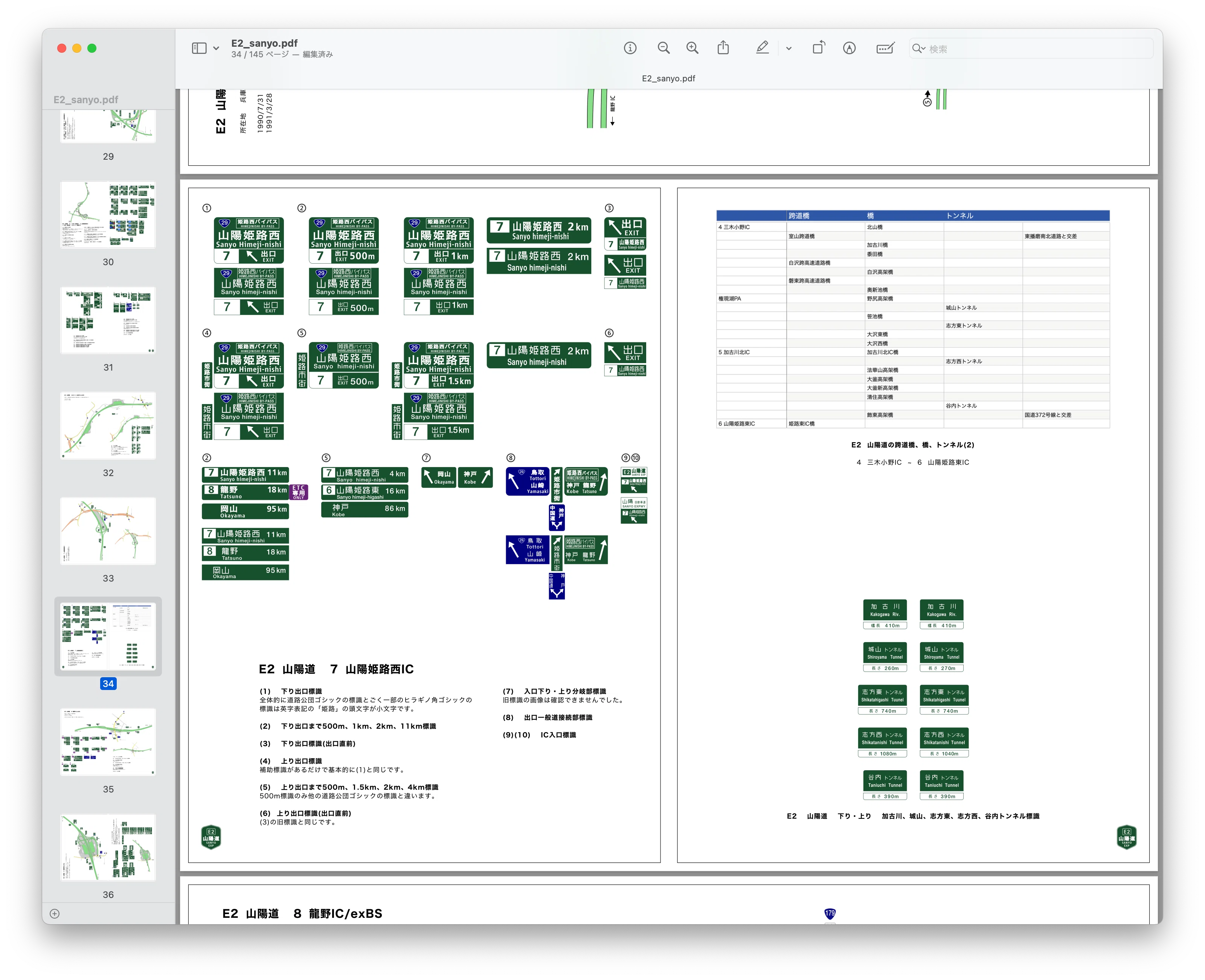1205x980 pixels.
Task: Click the 志方西トンネル 長さ 1080m sign
Action: click(882, 742)
